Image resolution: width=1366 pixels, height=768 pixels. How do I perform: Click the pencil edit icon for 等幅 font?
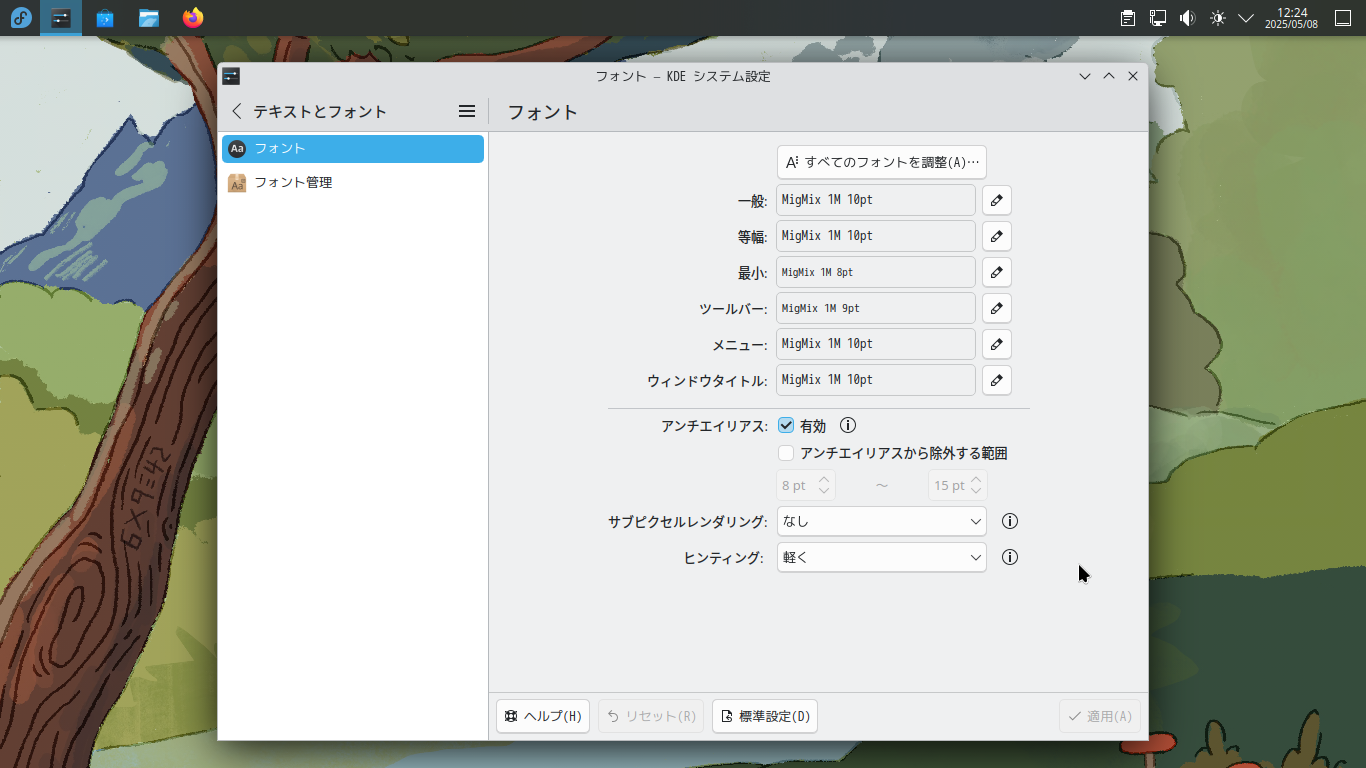[996, 236]
